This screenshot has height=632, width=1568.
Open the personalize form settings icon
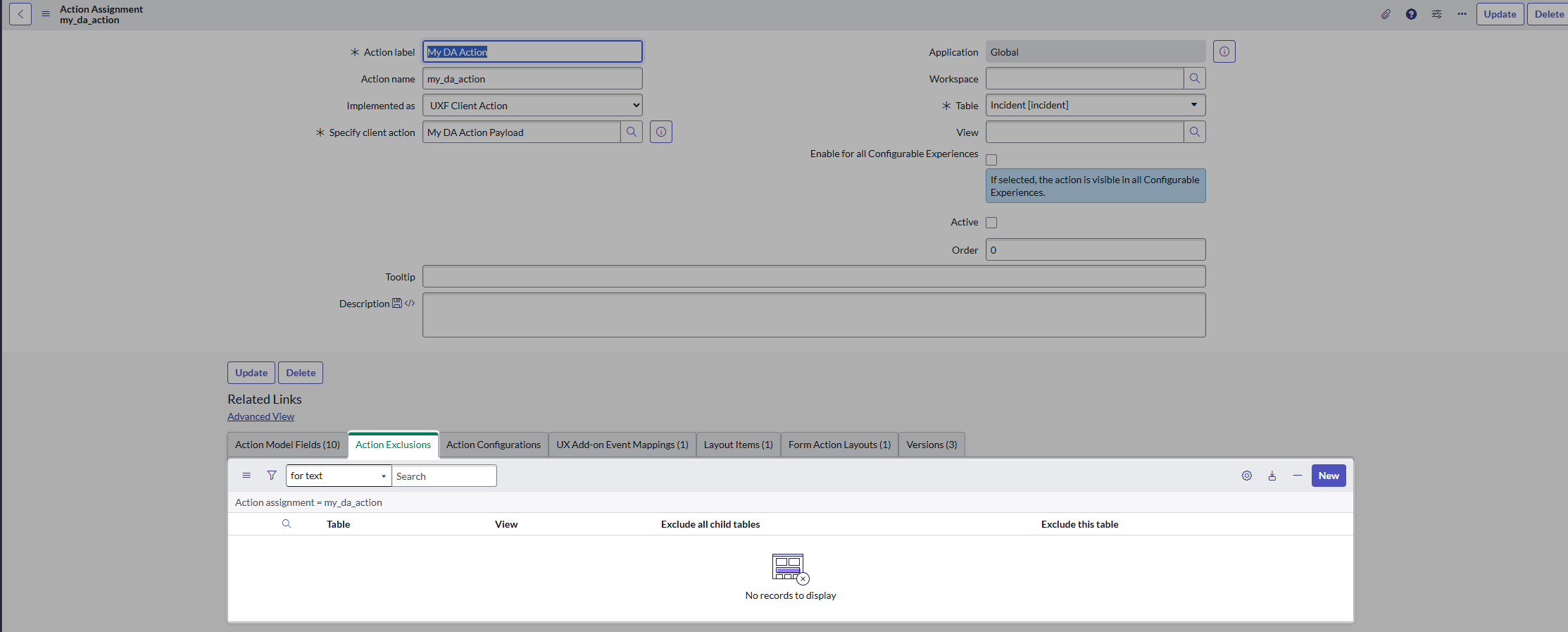(x=1436, y=14)
